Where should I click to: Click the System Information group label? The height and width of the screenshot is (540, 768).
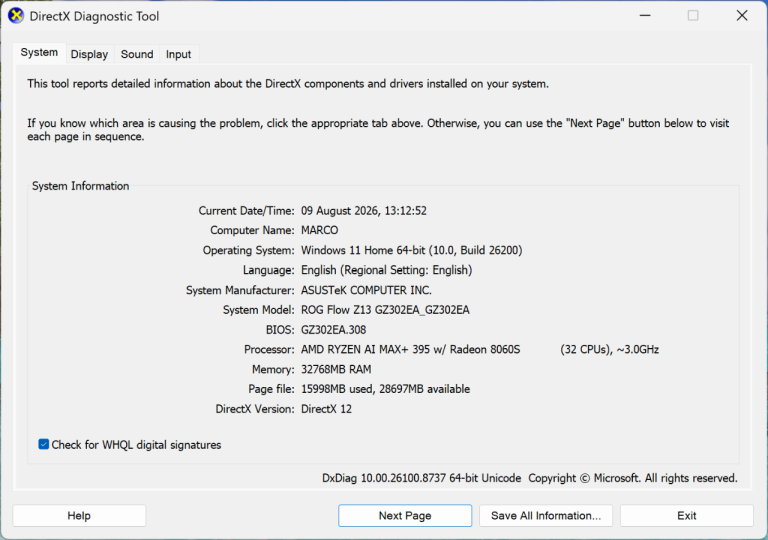81,186
